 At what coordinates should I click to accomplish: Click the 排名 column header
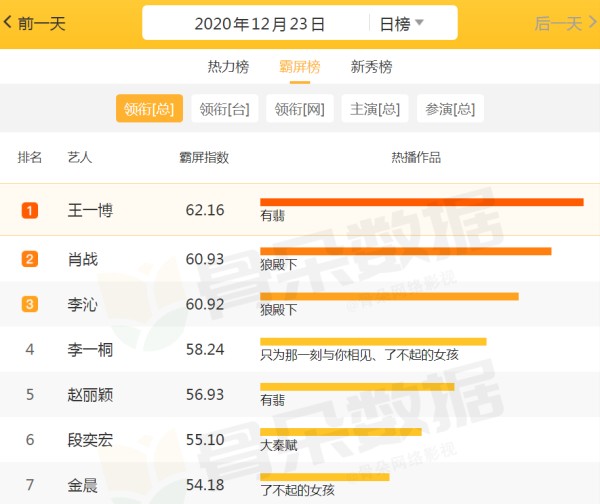[30, 157]
